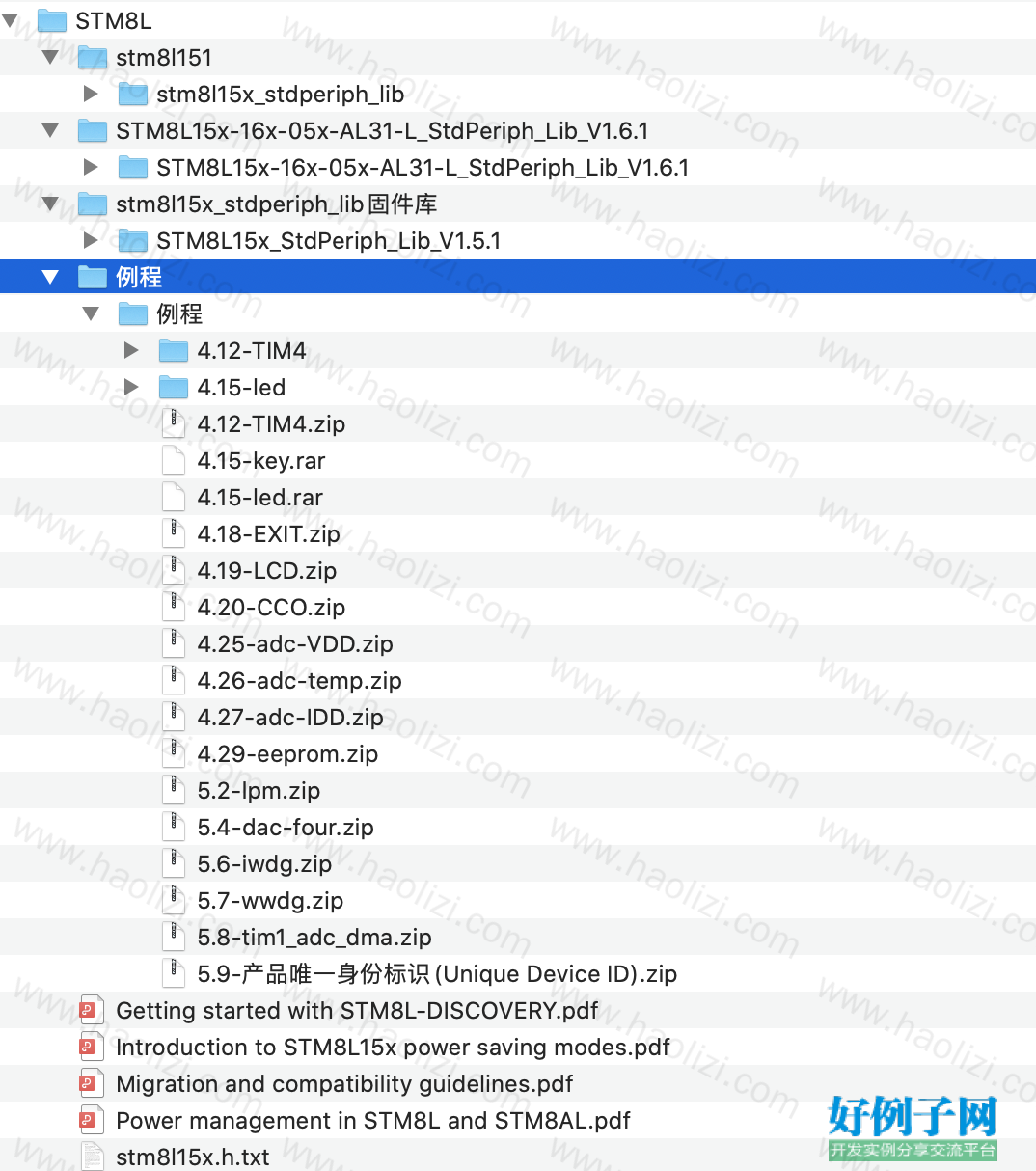Collapse the stm8l151 folder disclosure triangle
Screen dimensions: 1036x1171
coord(51,57)
